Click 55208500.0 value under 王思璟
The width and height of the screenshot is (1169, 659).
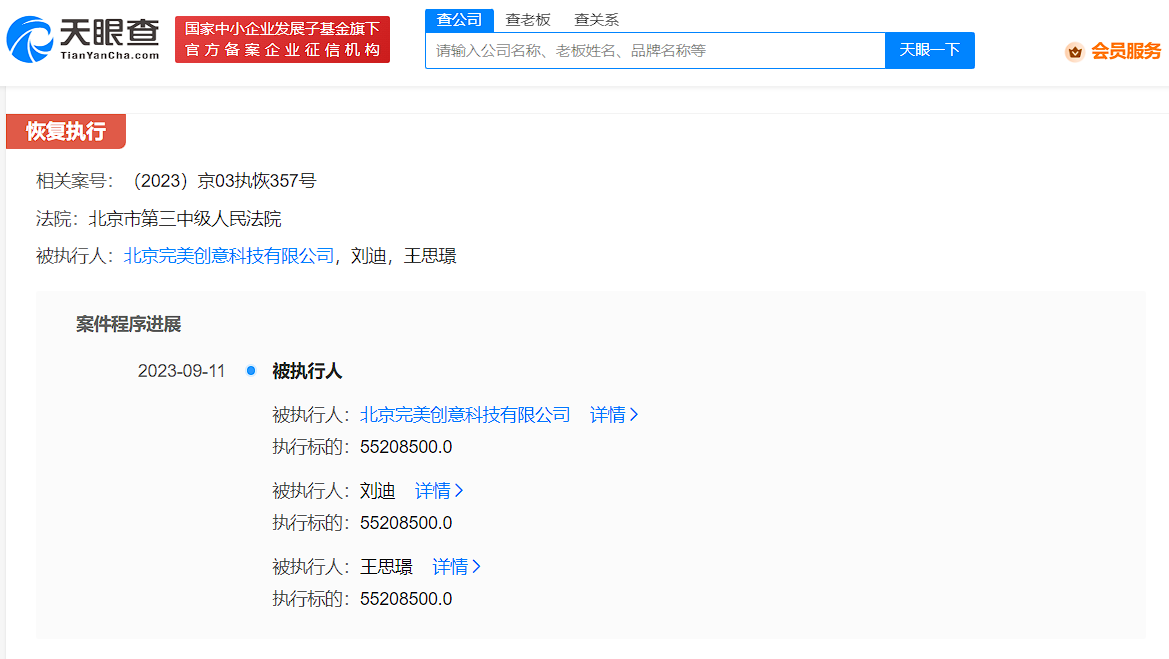406,599
